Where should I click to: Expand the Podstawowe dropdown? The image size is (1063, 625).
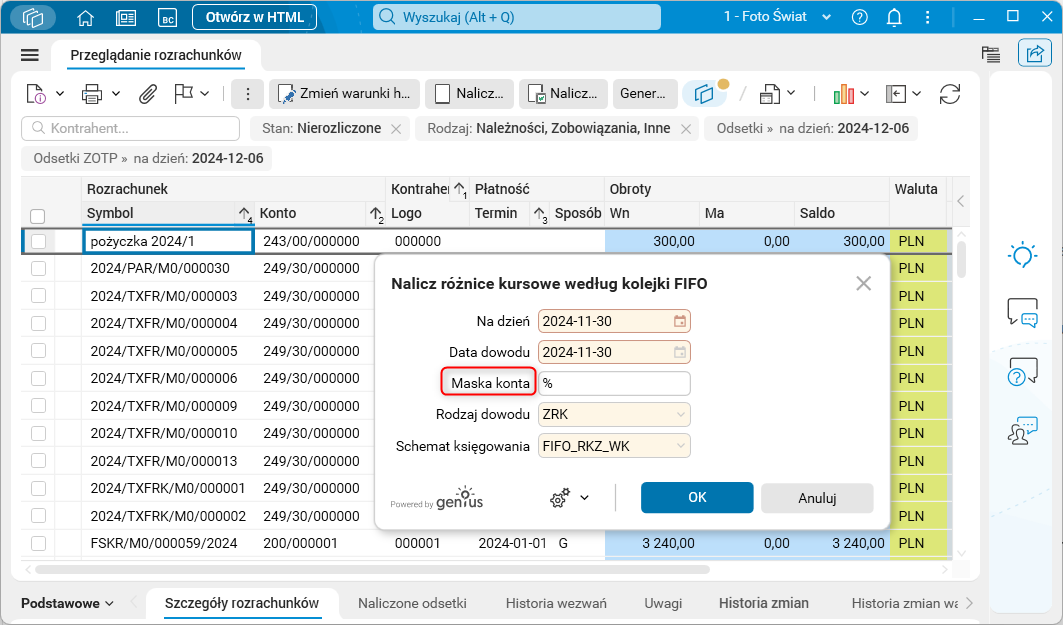point(67,603)
